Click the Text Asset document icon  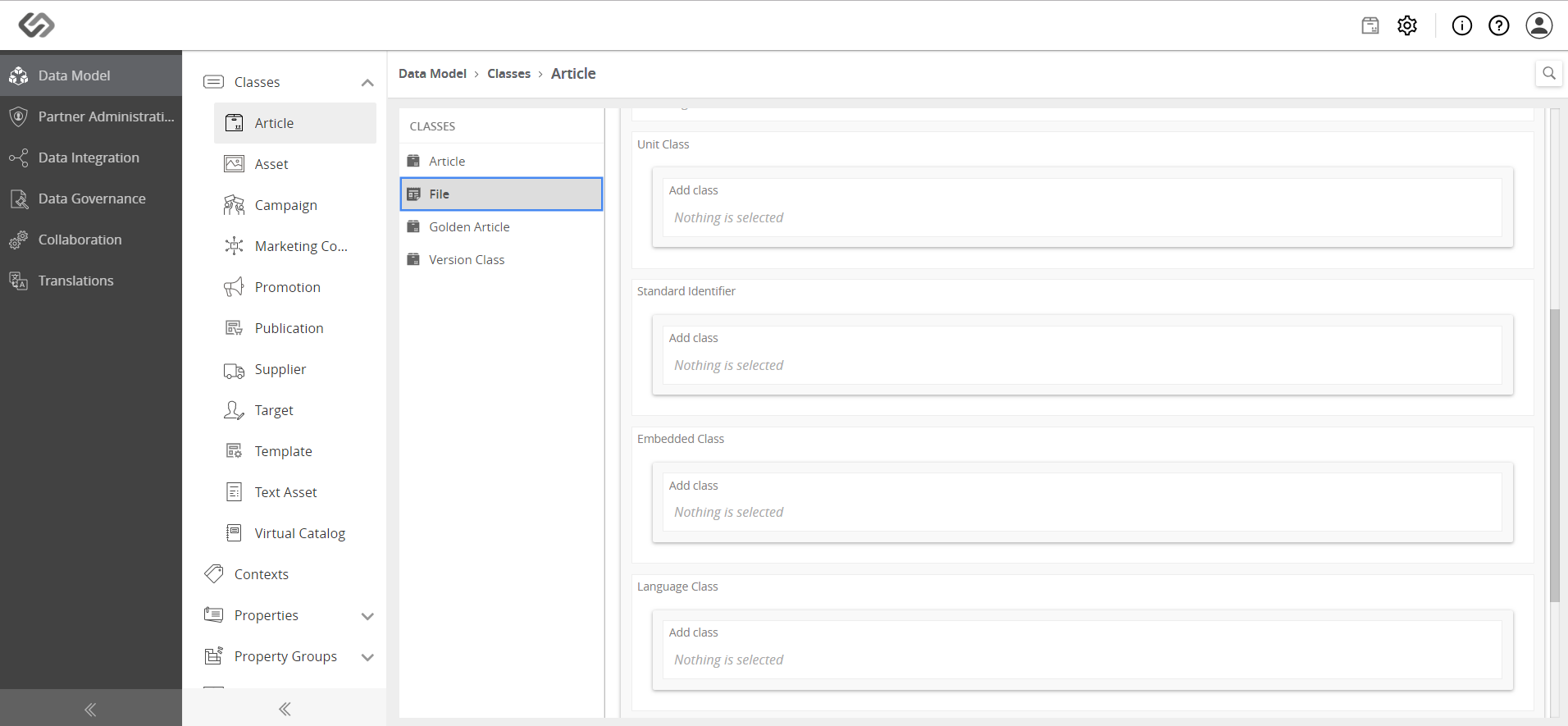tap(234, 492)
